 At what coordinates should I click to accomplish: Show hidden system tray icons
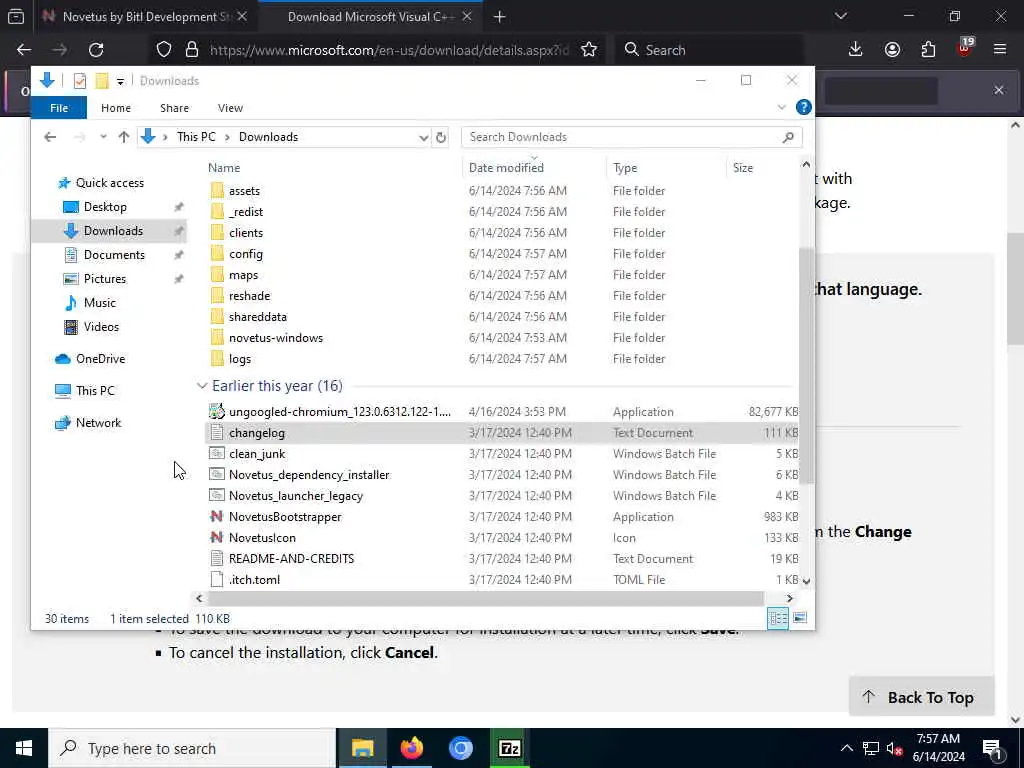(x=846, y=748)
